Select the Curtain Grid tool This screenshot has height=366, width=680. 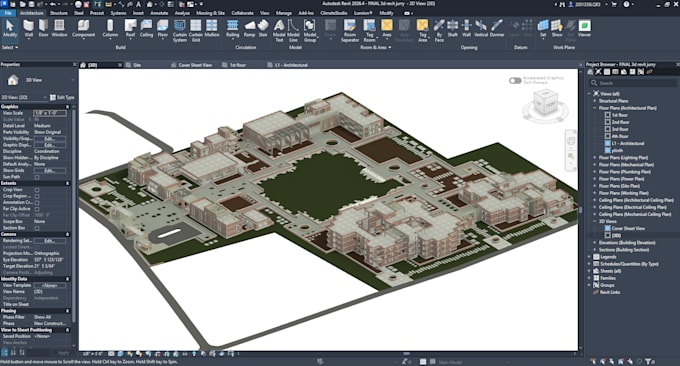tap(196, 30)
